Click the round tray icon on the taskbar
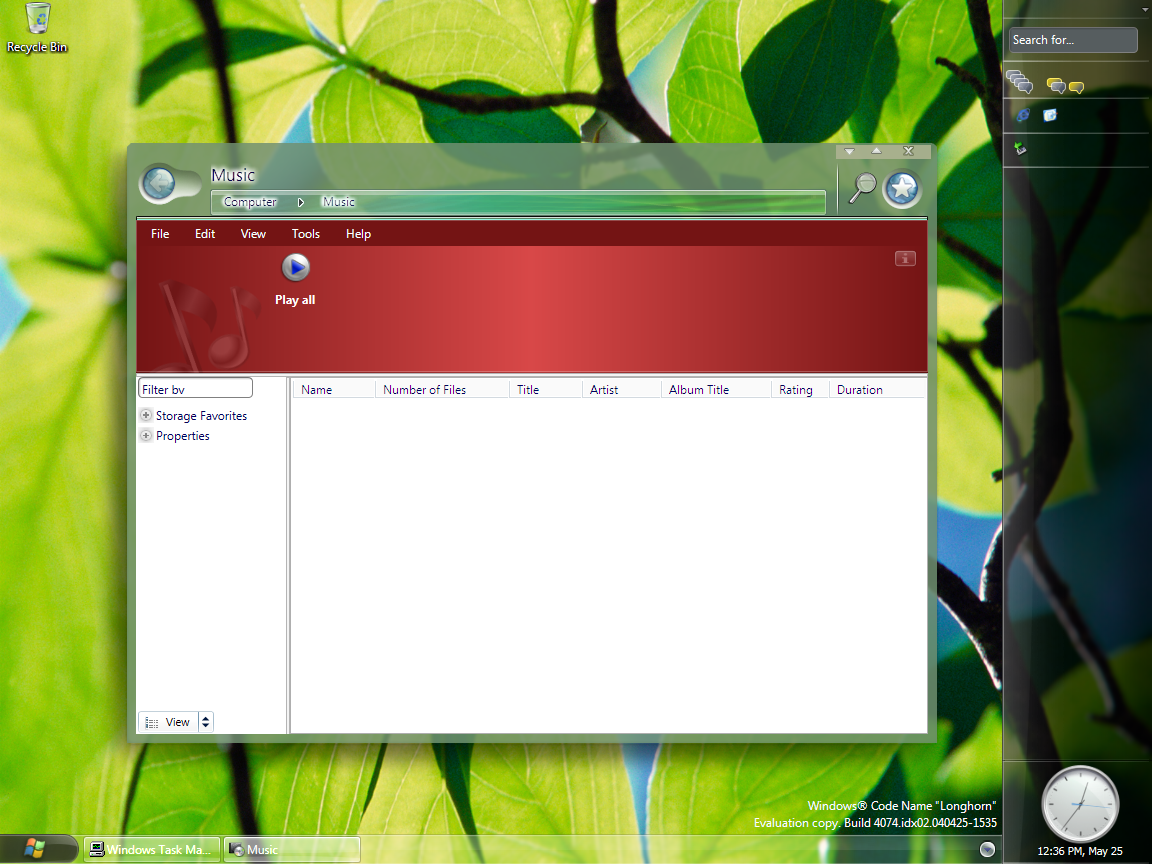Image resolution: width=1152 pixels, height=864 pixels. [x=988, y=849]
